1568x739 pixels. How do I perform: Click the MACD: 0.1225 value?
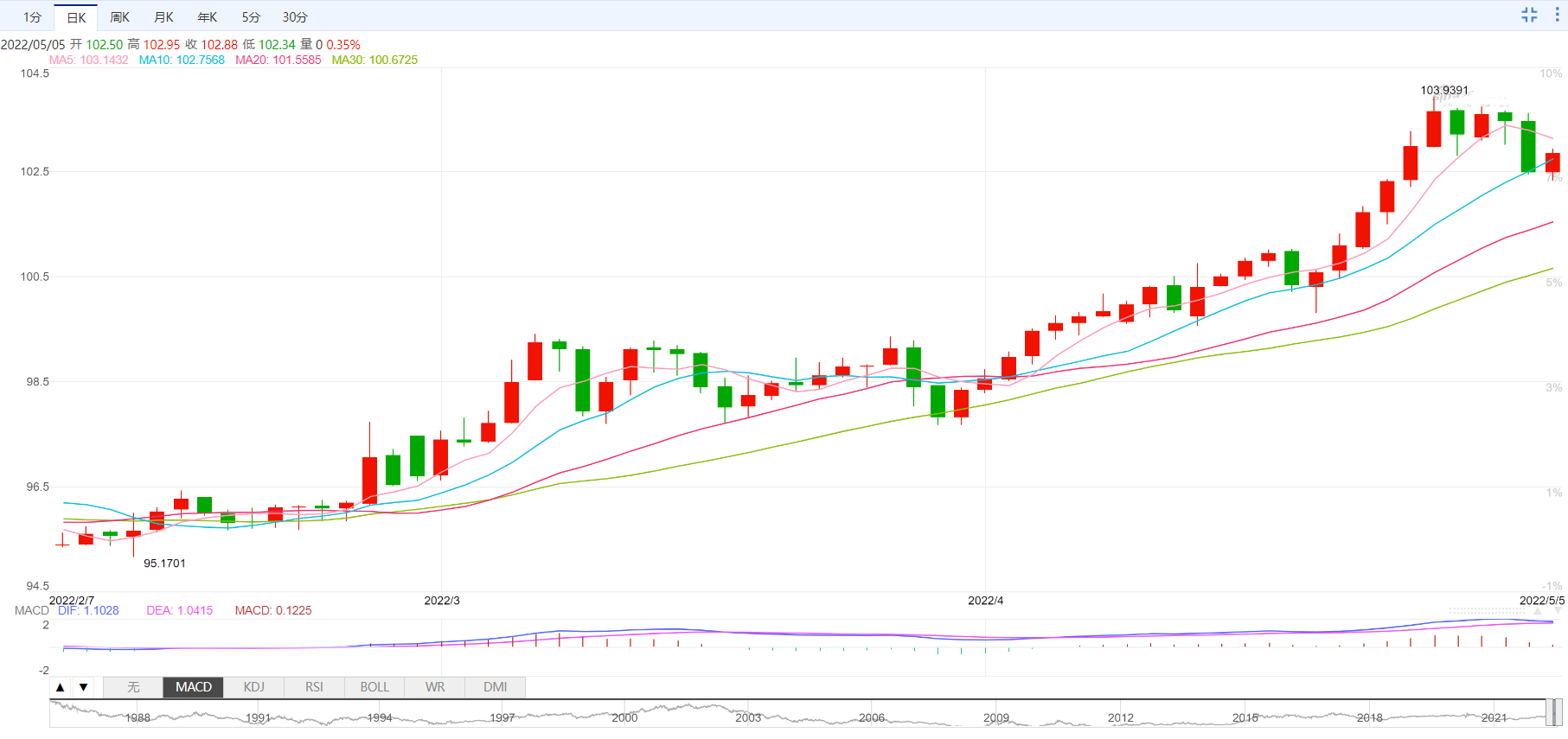[x=273, y=610]
